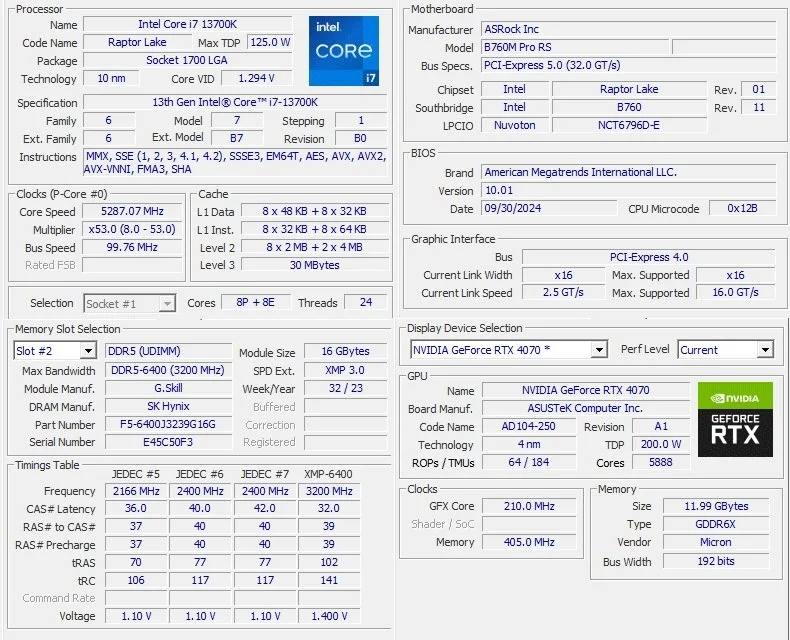The width and height of the screenshot is (790, 640).
Task: Click the serial number E45C50F3
Action: 168,442
